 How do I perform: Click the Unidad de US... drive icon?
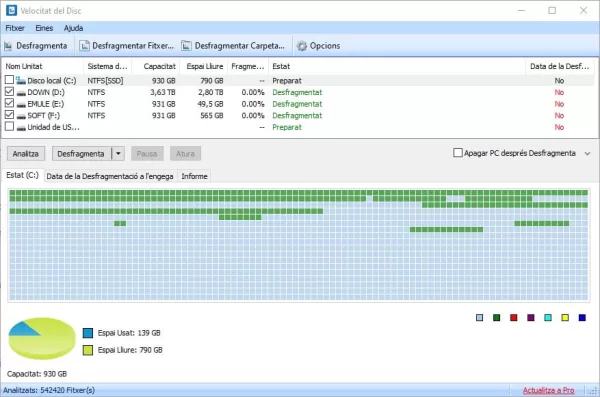pos(21,128)
